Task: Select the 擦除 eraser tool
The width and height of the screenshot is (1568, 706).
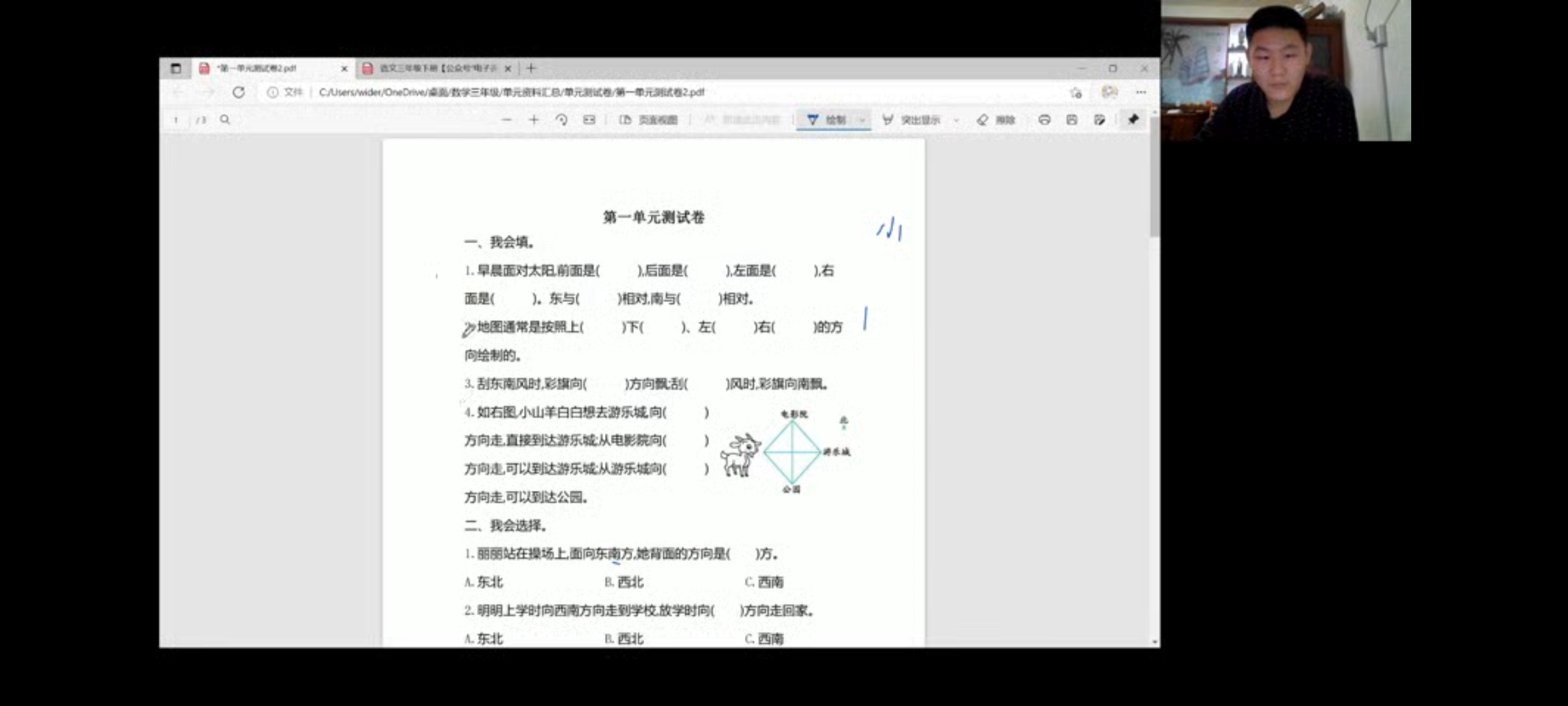Action: (x=996, y=120)
